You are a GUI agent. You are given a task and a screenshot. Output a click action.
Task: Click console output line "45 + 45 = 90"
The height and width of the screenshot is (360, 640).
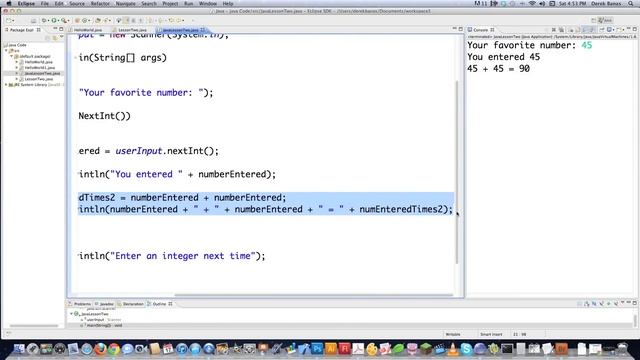[498, 69]
